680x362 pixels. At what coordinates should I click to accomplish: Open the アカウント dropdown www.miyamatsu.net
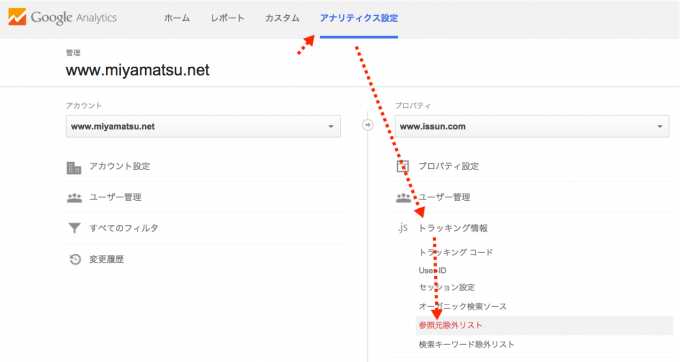[203, 127]
